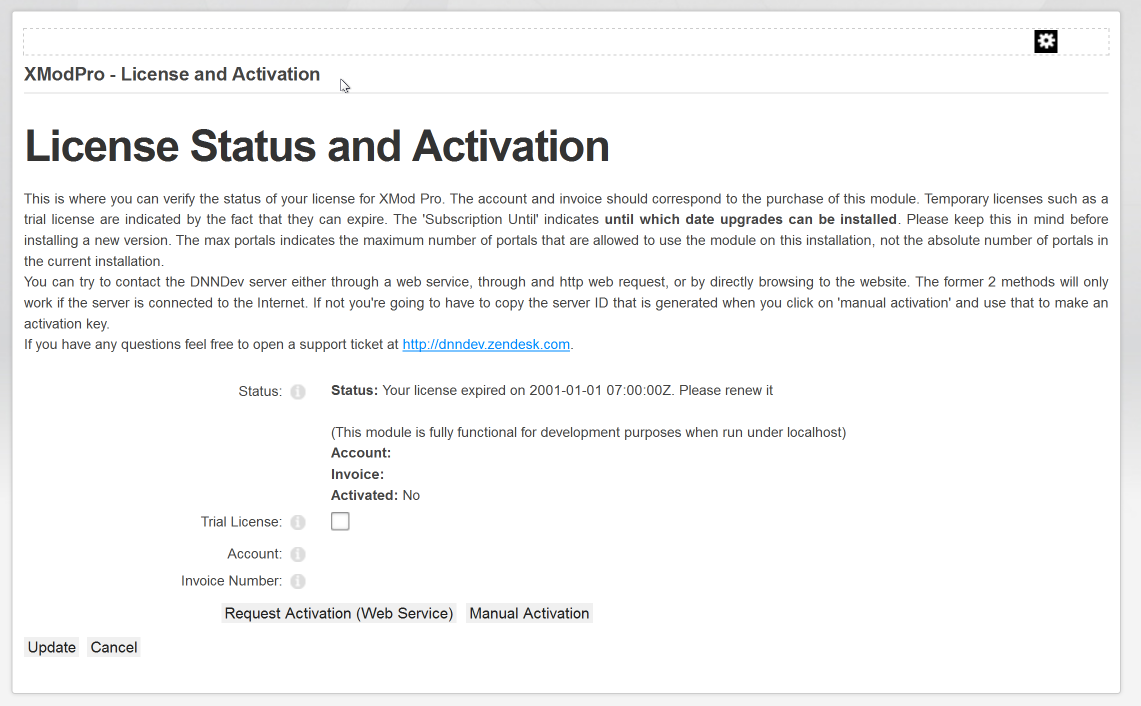The width and height of the screenshot is (1141, 706).
Task: Choose the Manual Activation button
Action: pos(529,614)
